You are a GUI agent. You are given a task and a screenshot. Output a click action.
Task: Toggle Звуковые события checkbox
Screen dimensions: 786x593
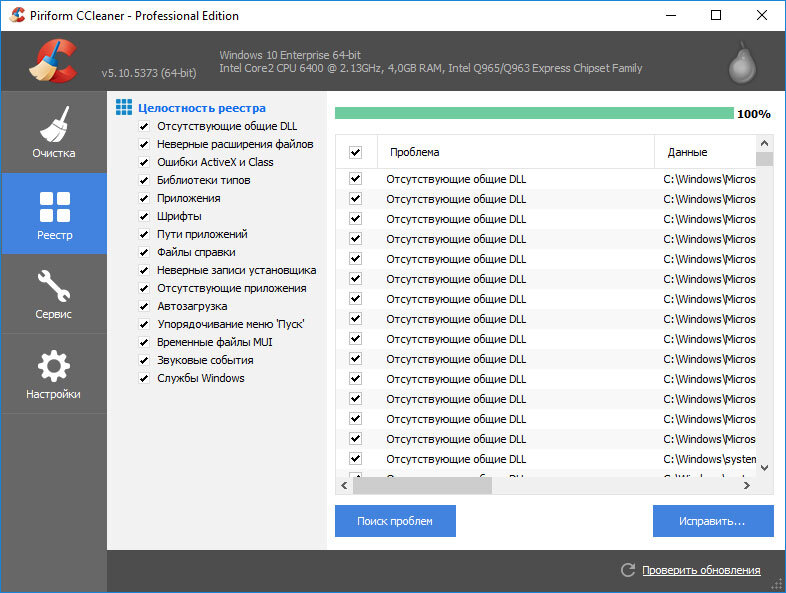point(144,360)
